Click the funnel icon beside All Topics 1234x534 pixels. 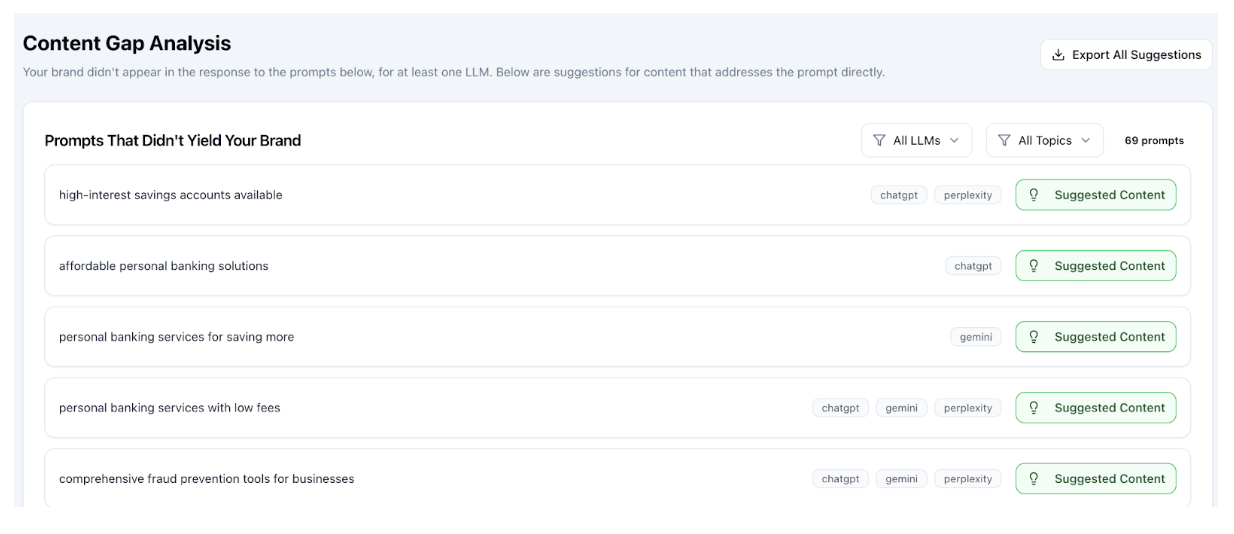1004,141
